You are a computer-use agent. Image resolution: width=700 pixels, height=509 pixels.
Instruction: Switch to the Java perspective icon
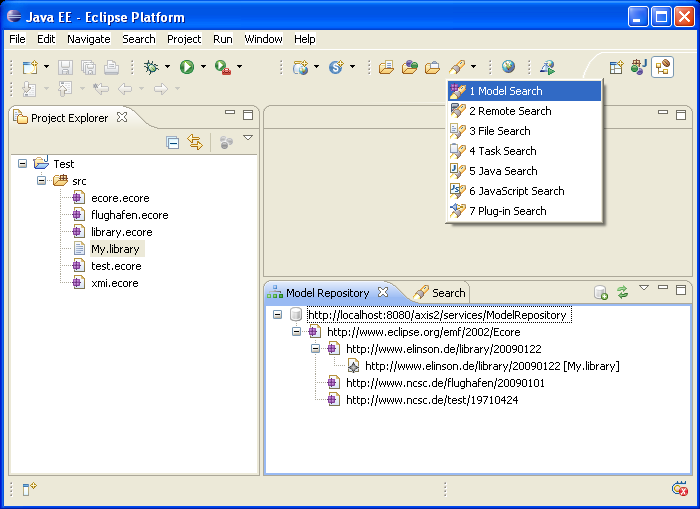point(639,67)
